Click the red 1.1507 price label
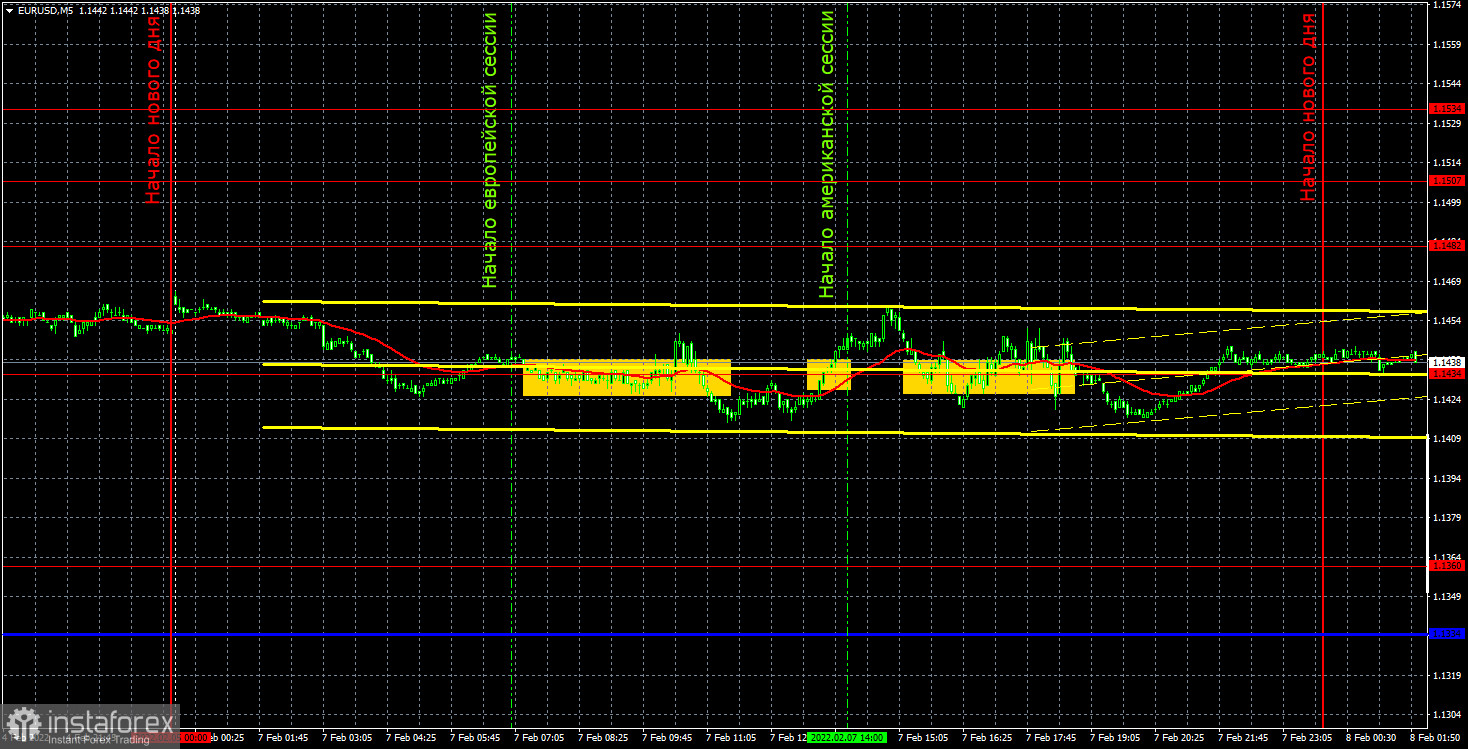Viewport: 1468px width, 749px height. click(1447, 180)
